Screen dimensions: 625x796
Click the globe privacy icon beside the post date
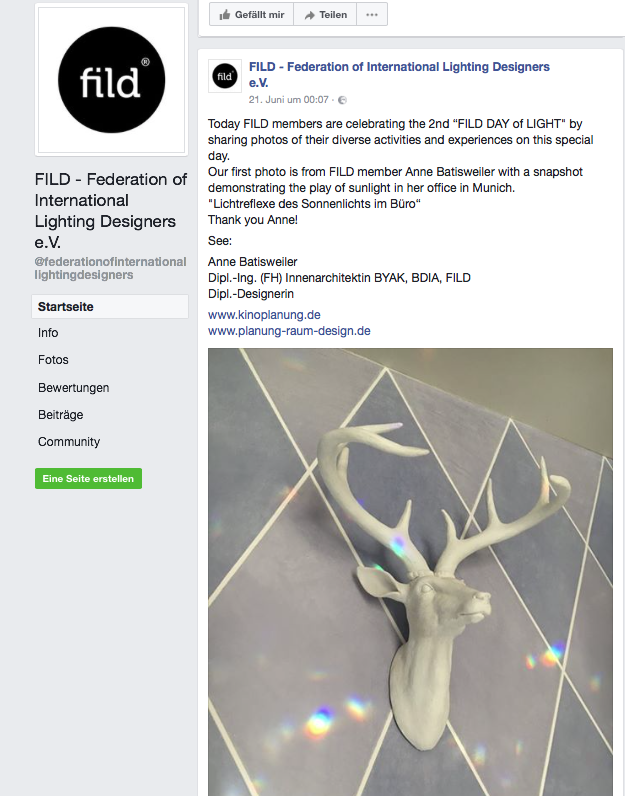point(342,100)
